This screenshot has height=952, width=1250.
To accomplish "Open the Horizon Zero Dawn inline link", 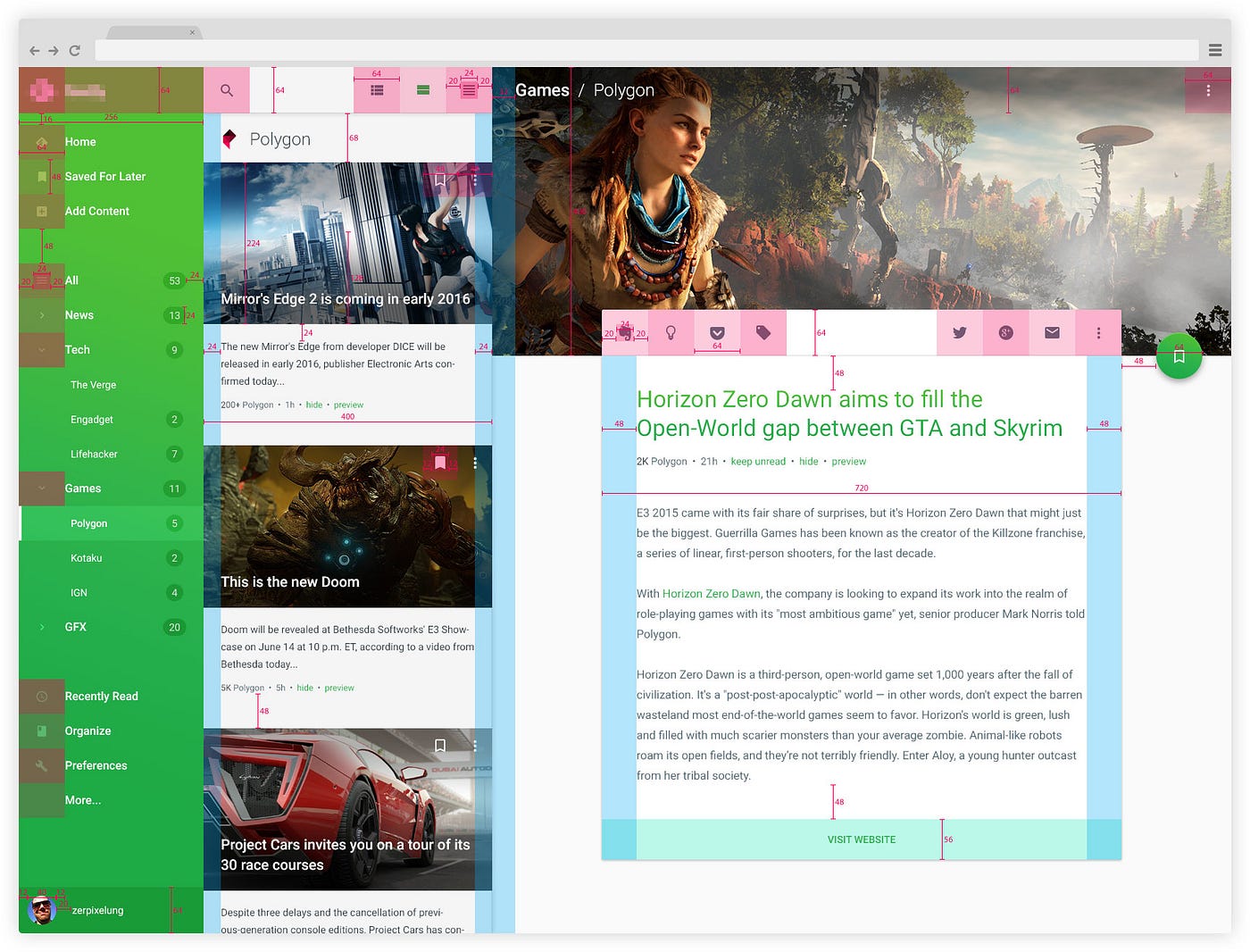I will pyautogui.click(x=711, y=593).
